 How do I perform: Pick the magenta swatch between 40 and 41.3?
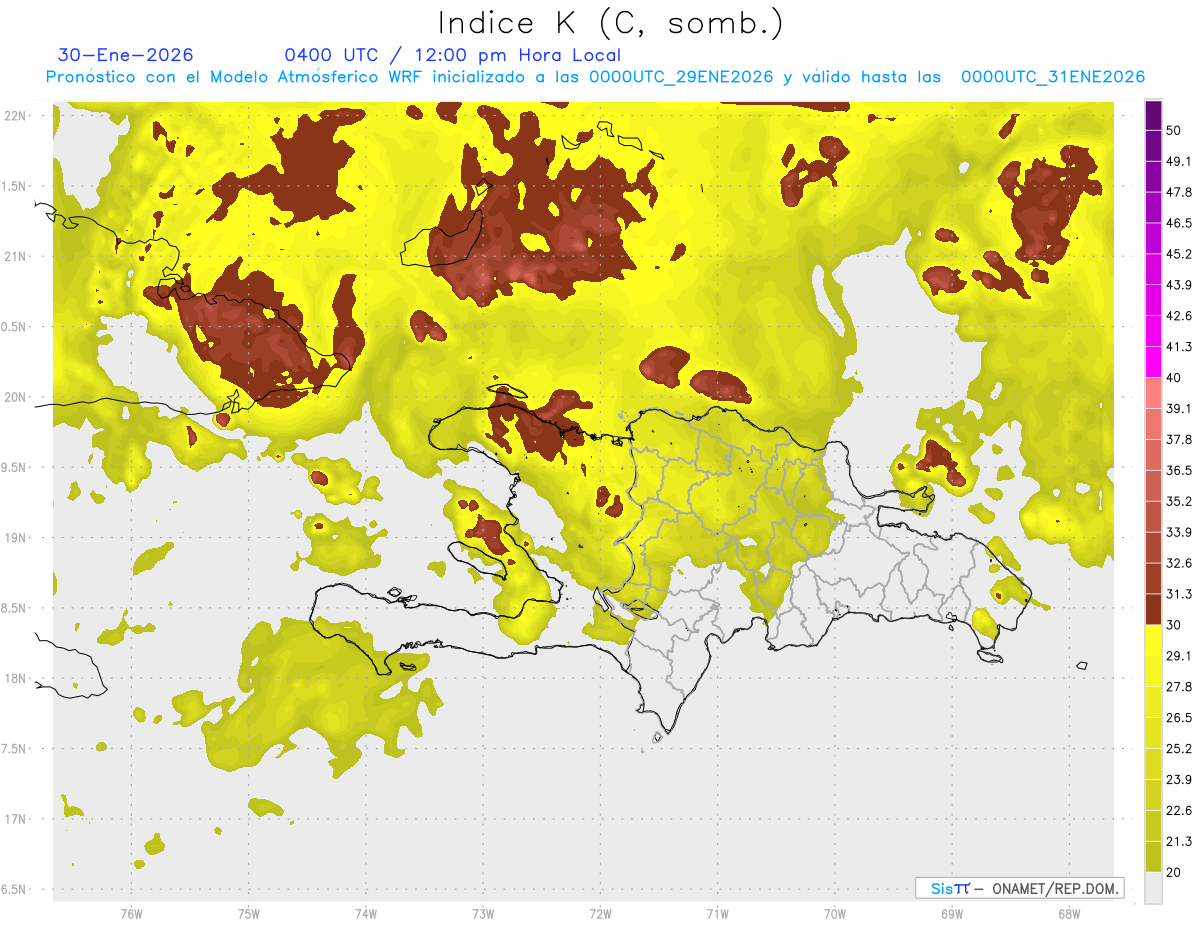tap(1153, 363)
